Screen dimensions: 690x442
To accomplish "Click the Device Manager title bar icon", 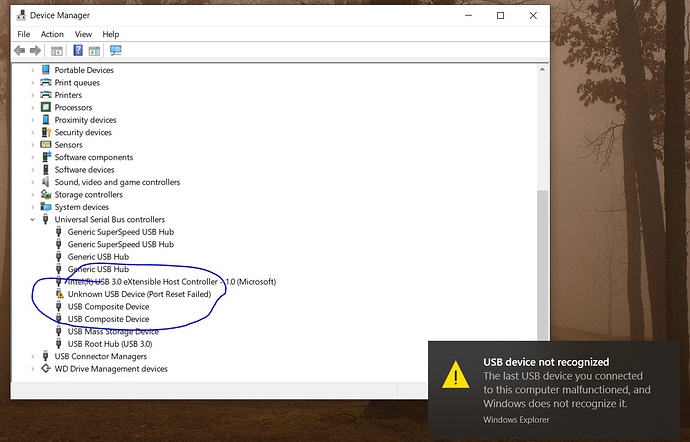I will pyautogui.click(x=21, y=15).
